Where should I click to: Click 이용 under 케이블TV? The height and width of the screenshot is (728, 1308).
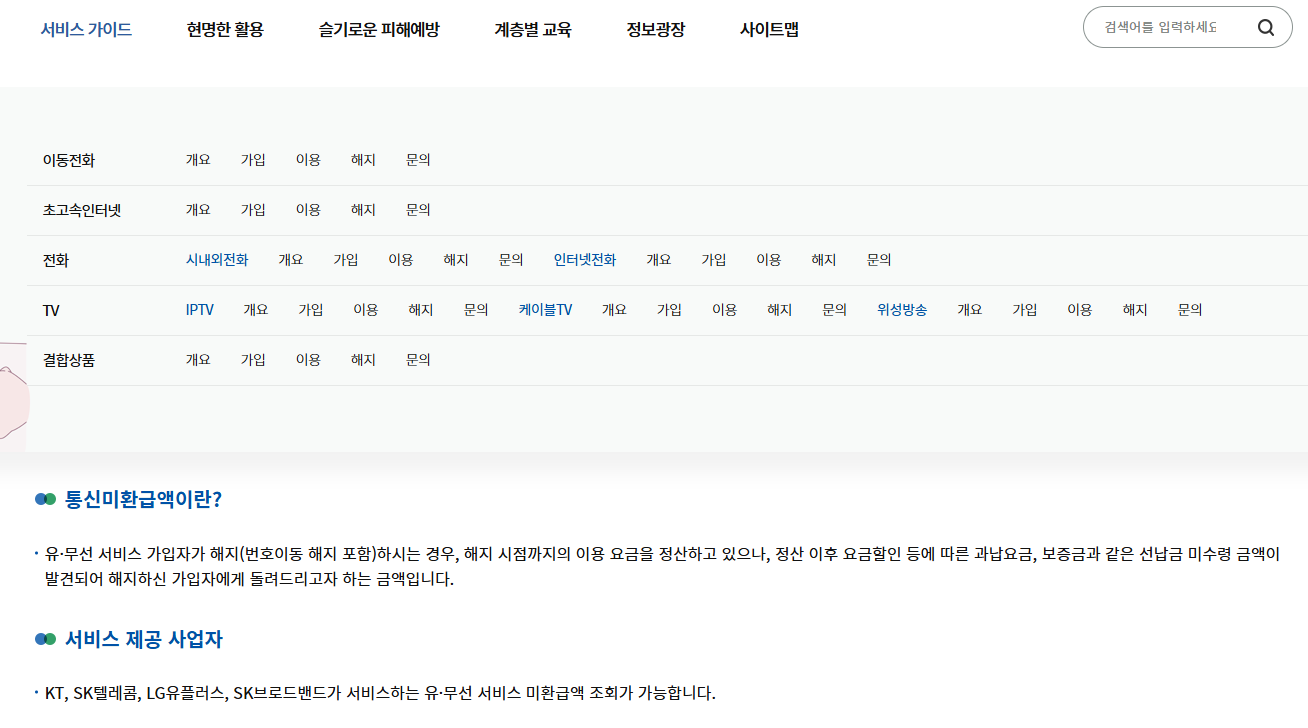point(723,309)
